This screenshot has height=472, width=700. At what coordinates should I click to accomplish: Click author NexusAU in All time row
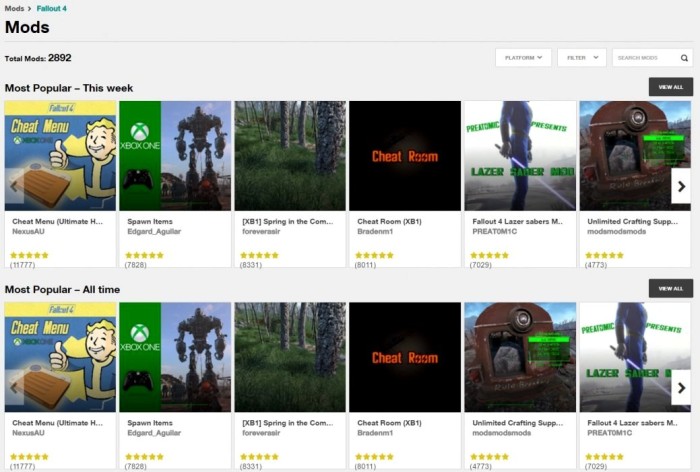tap(28, 433)
